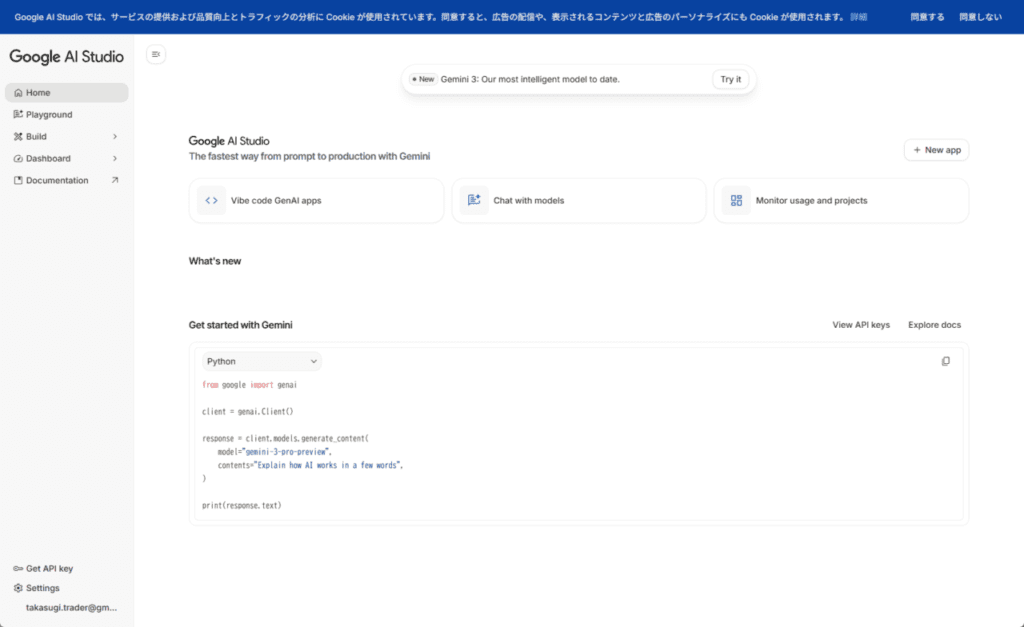Click the copy code icon

pyautogui.click(x=945, y=361)
